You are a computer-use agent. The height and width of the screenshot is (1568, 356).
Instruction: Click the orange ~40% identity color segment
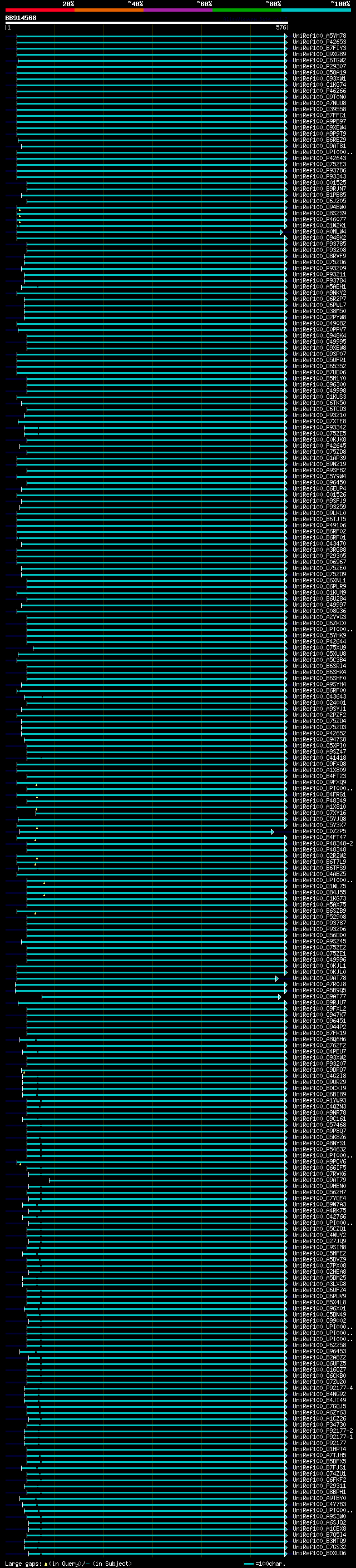point(109,10)
